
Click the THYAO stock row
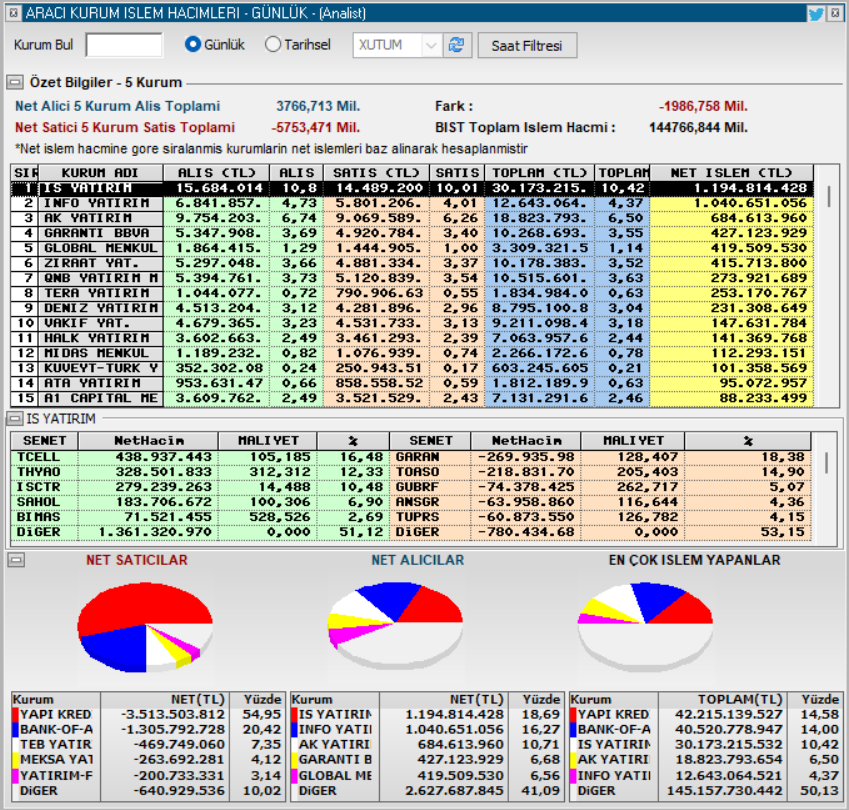[x=200, y=472]
